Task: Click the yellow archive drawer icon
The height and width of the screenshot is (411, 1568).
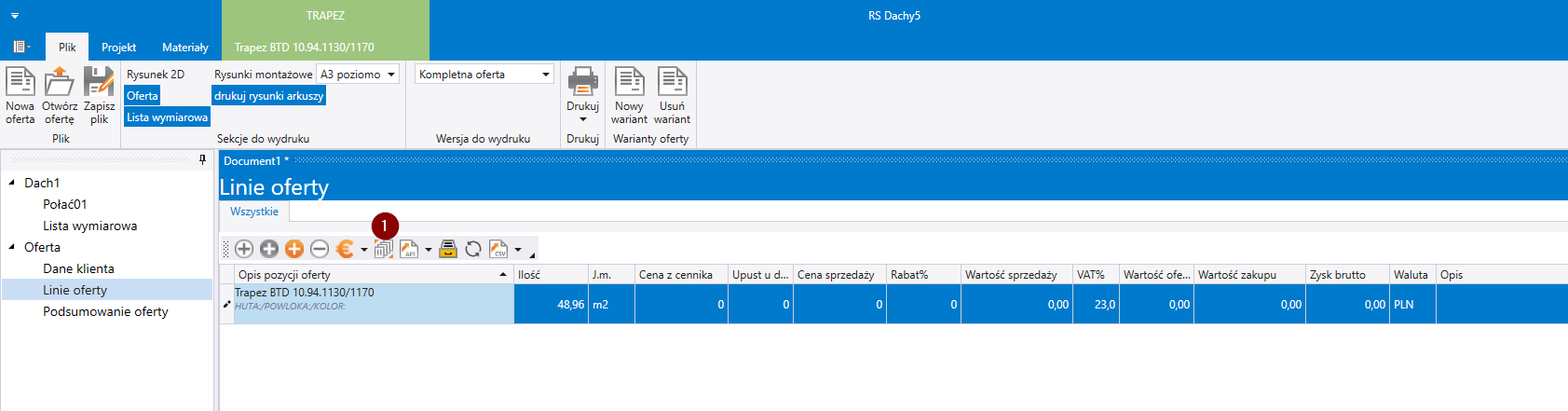Action: tap(448, 249)
